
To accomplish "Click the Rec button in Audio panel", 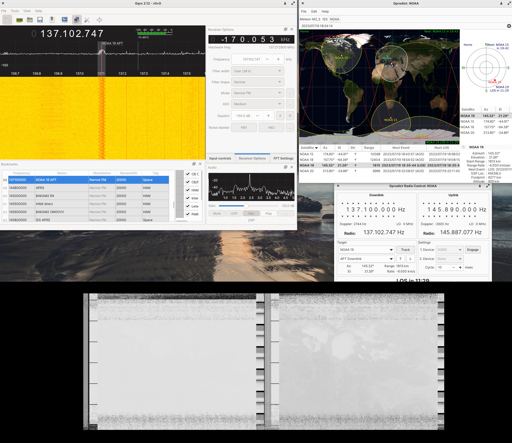I will 251,213.
